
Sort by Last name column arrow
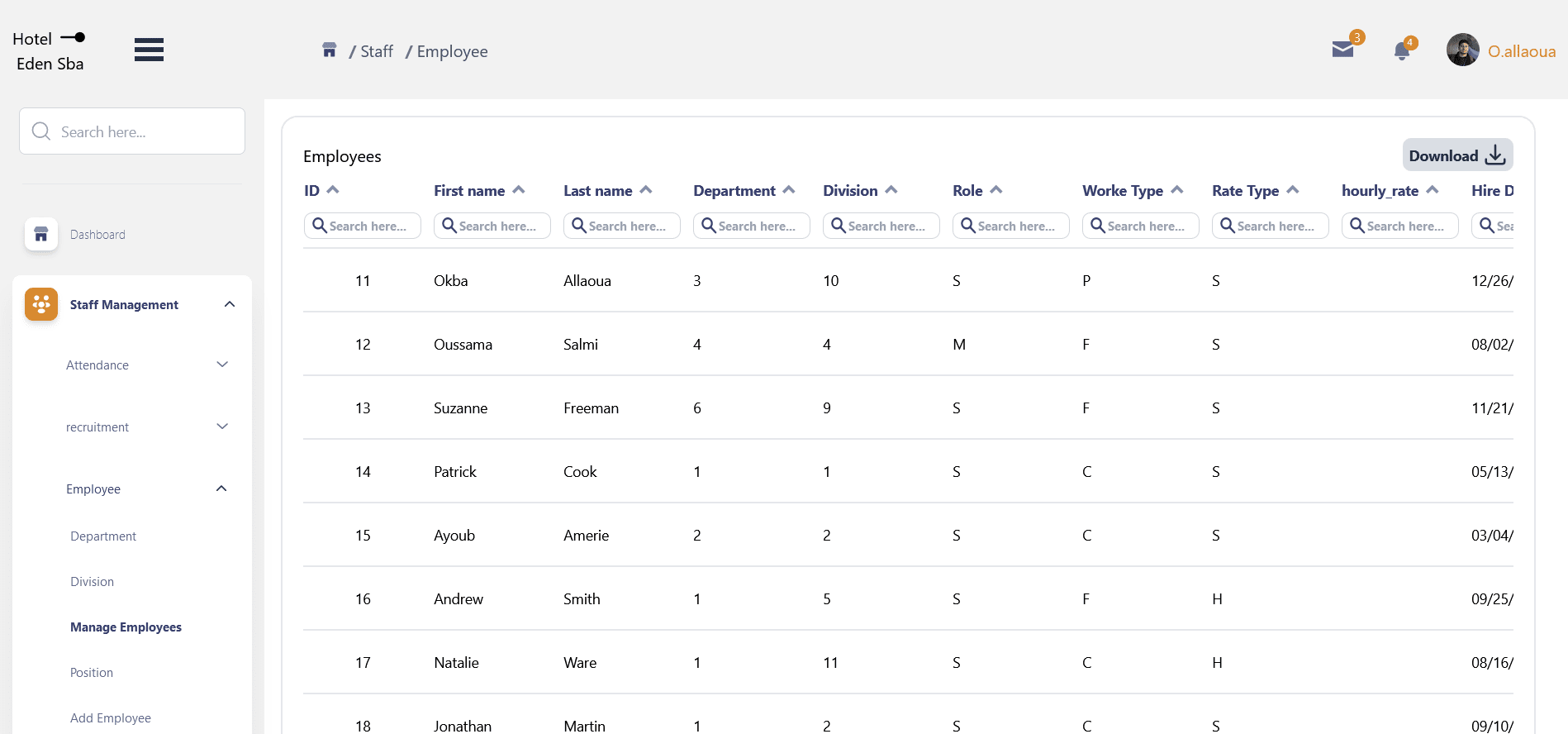coord(646,190)
